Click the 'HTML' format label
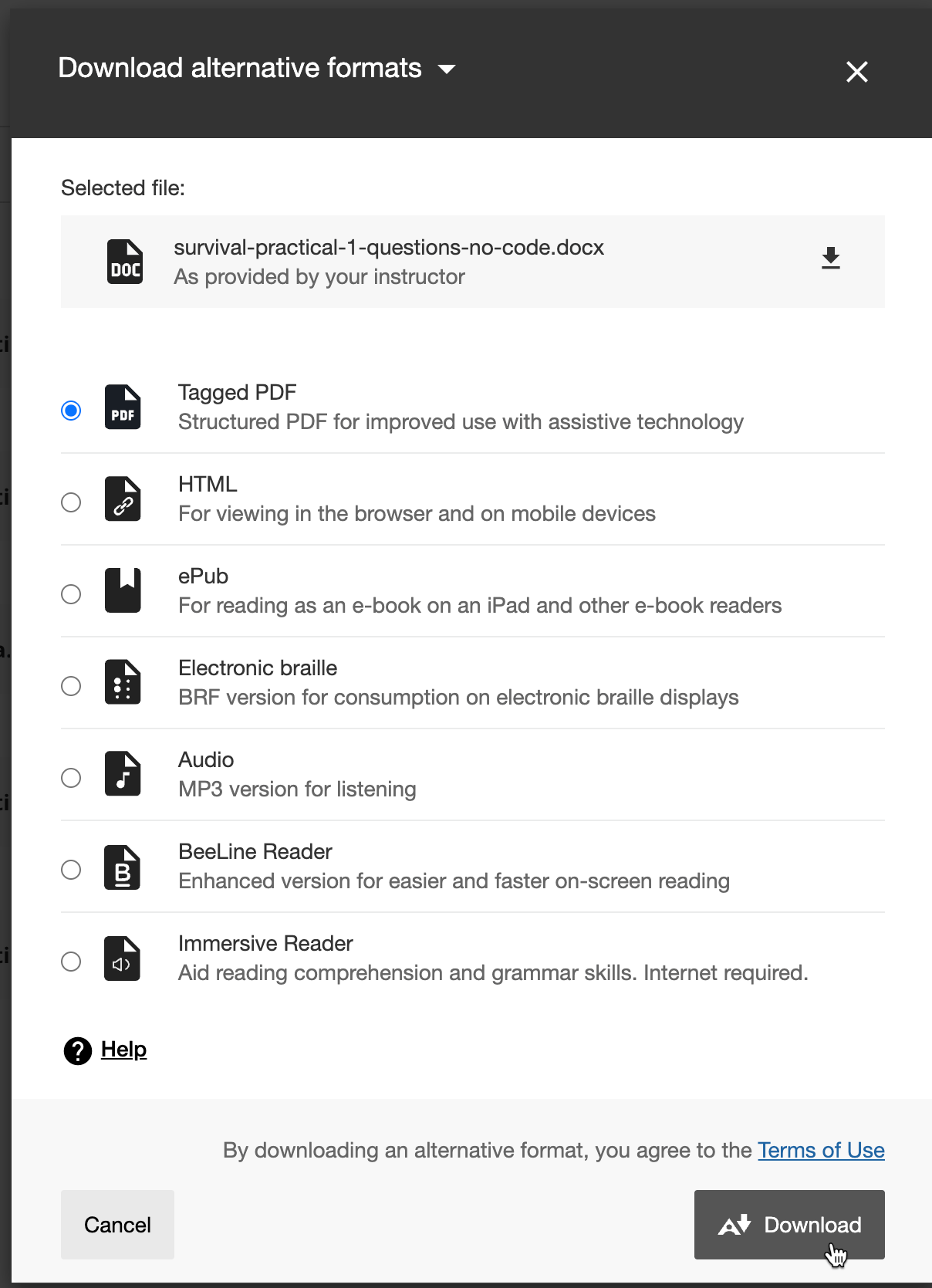This screenshot has width=932, height=1288. 208,484
